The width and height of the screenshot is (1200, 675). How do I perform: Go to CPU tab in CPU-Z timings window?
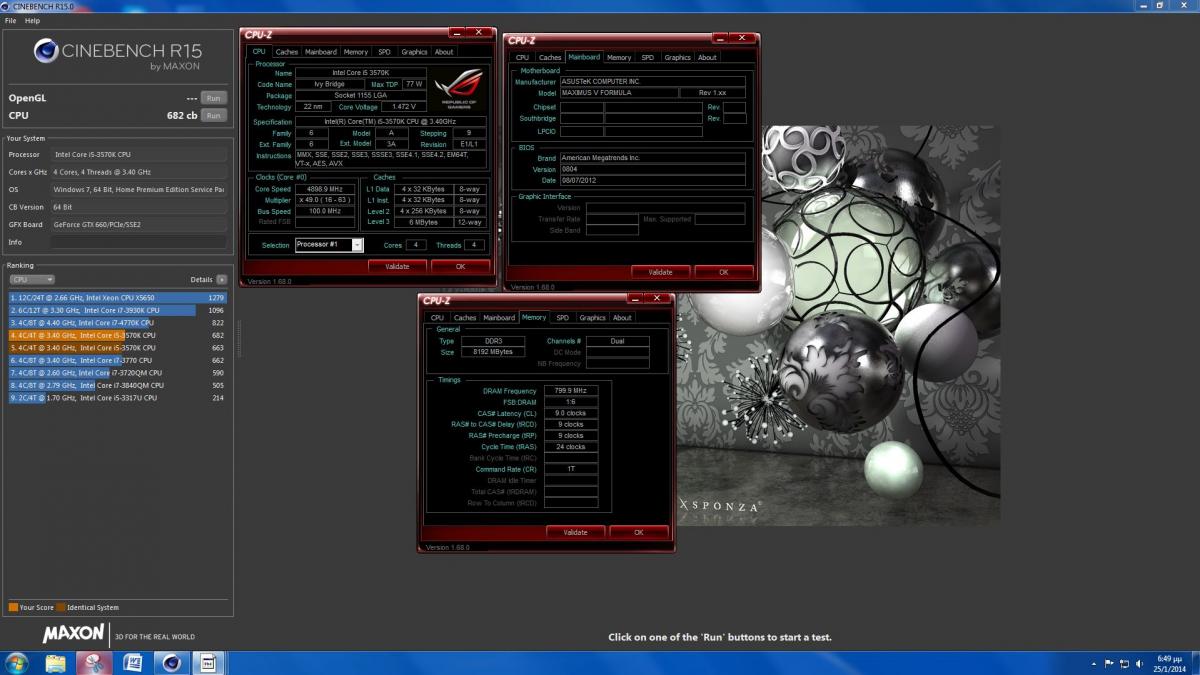tap(437, 318)
